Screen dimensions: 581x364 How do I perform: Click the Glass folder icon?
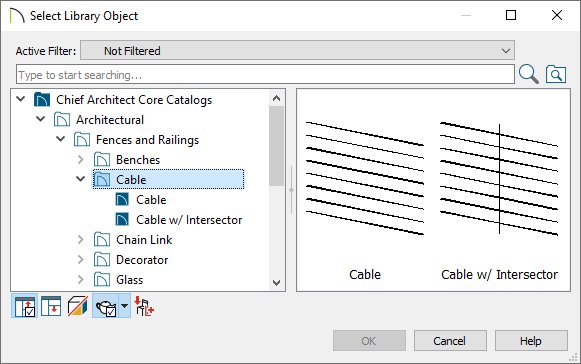point(102,280)
